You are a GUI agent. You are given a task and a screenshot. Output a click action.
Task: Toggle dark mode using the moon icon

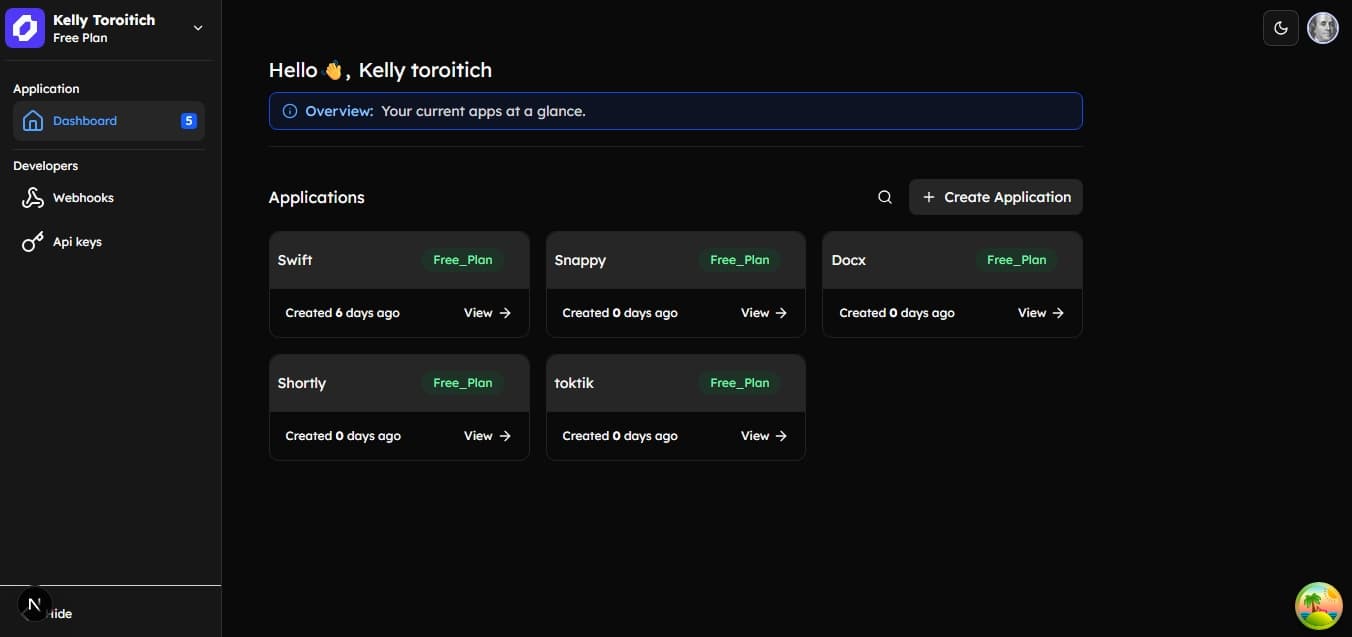tap(1280, 27)
